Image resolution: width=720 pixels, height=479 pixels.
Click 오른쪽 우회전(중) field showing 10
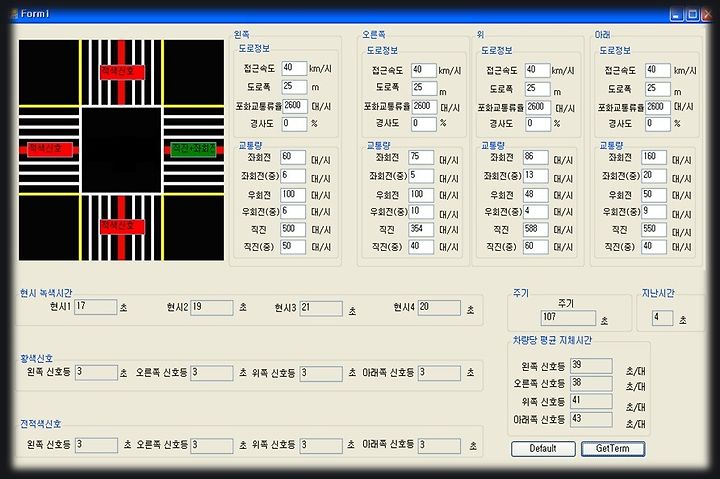tap(421, 212)
